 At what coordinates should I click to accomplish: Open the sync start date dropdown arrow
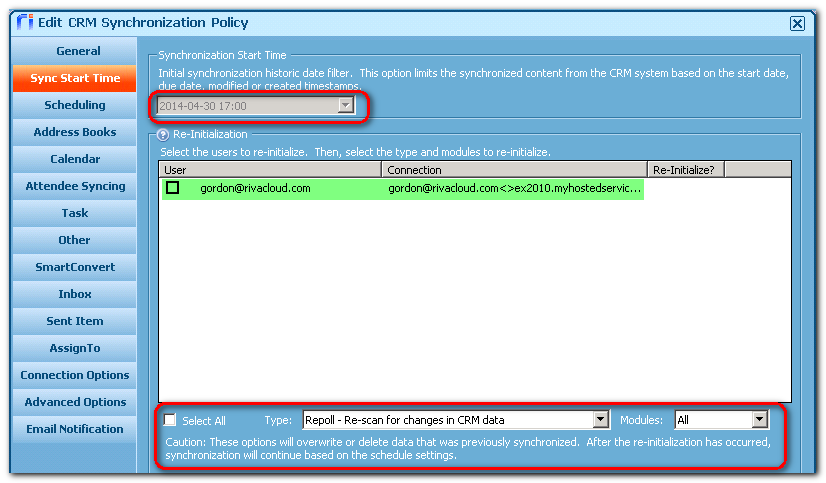tap(345, 105)
